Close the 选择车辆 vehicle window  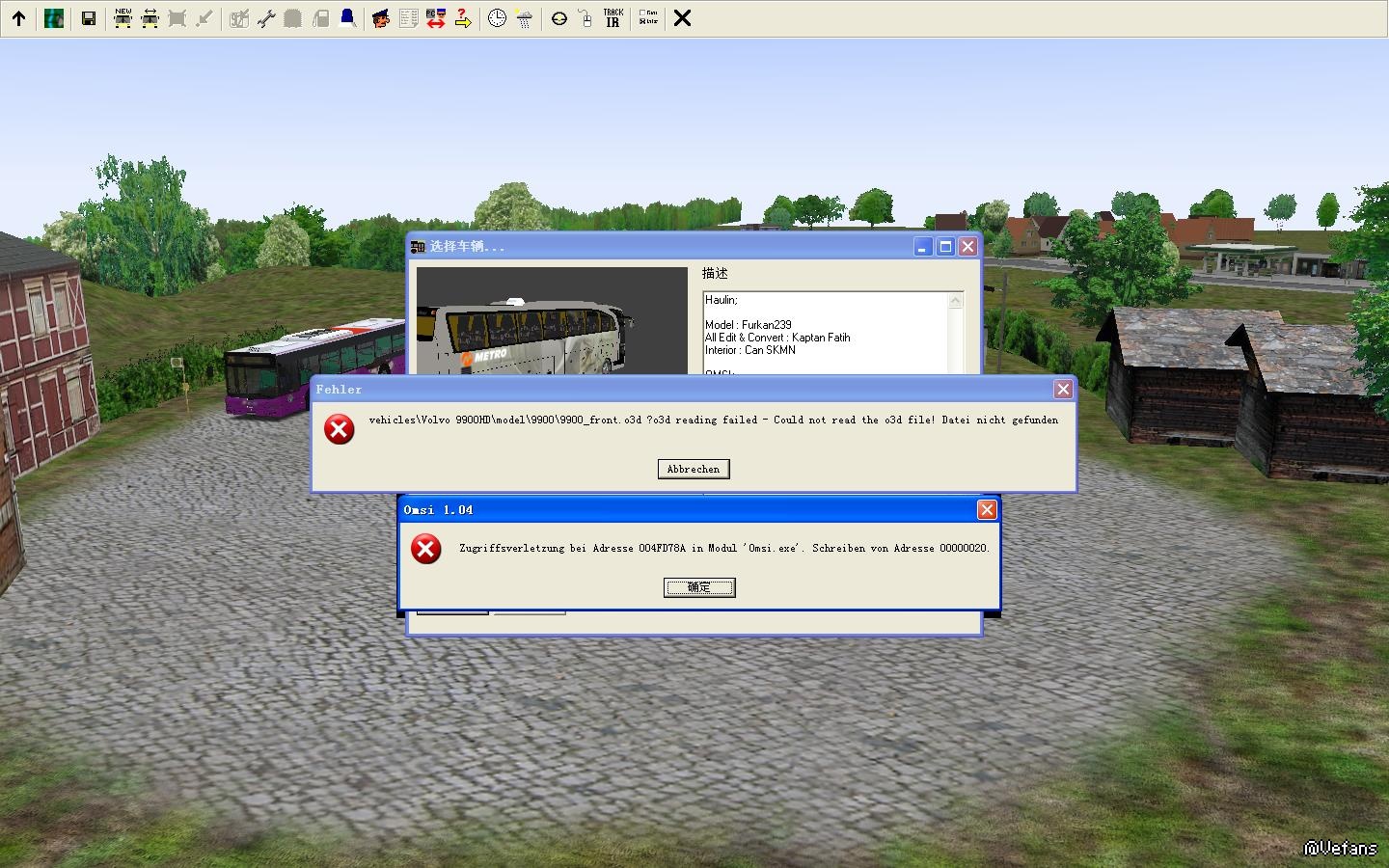pos(967,247)
